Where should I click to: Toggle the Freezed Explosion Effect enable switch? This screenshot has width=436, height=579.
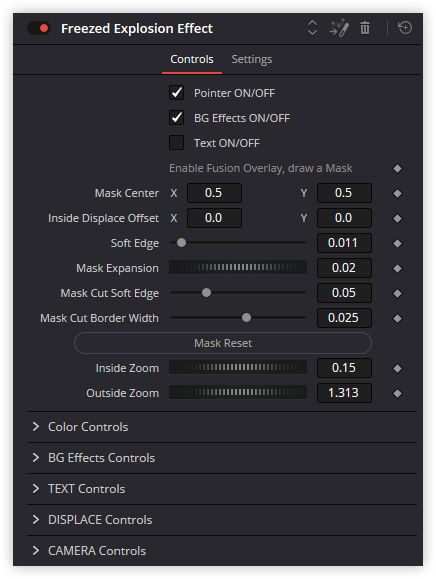[39, 28]
